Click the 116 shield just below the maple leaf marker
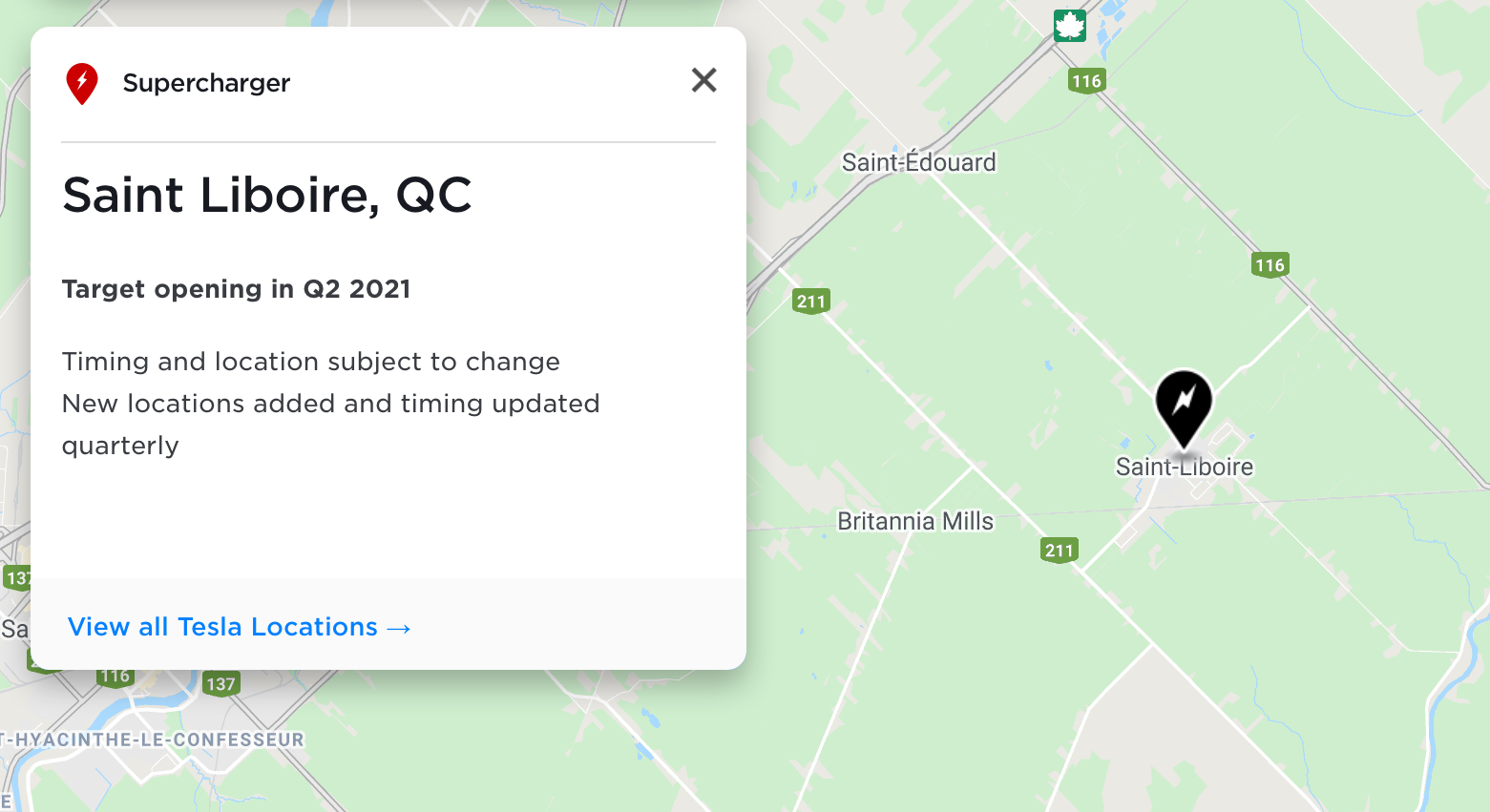The height and width of the screenshot is (812, 1490). (1086, 81)
